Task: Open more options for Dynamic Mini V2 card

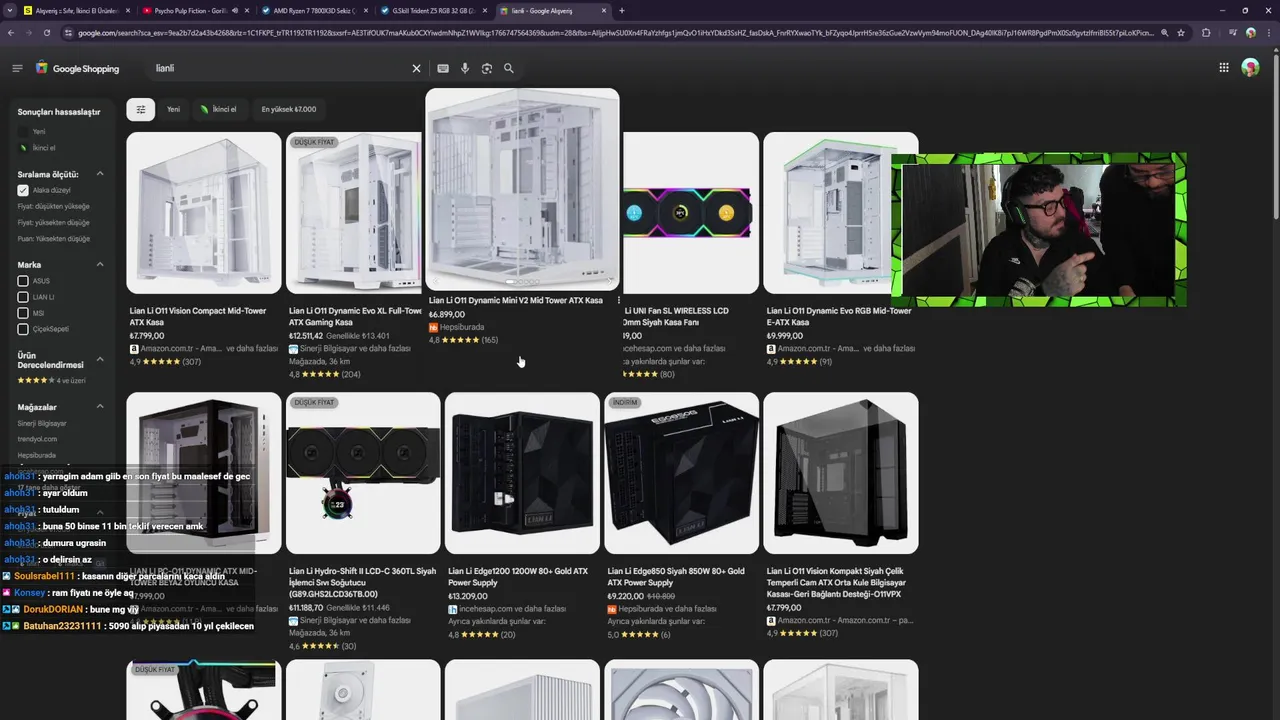Action: click(618, 300)
